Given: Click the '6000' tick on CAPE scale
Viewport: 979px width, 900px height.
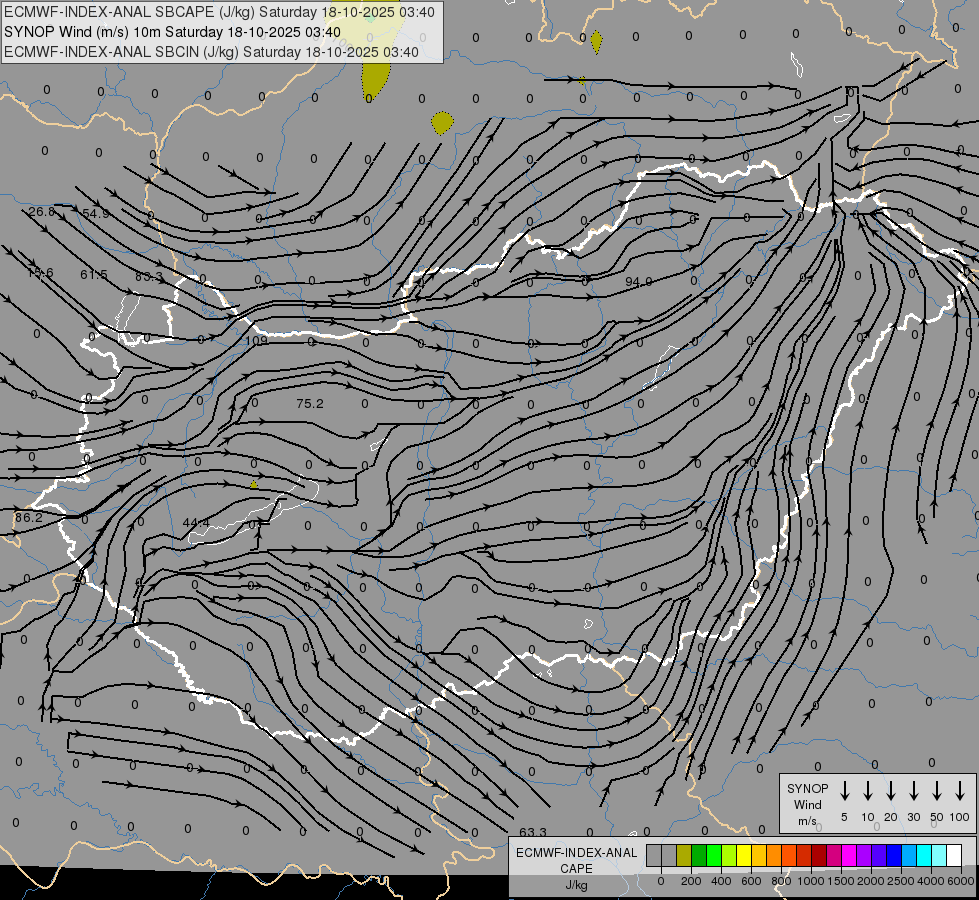Looking at the screenshot, I should (x=961, y=881).
